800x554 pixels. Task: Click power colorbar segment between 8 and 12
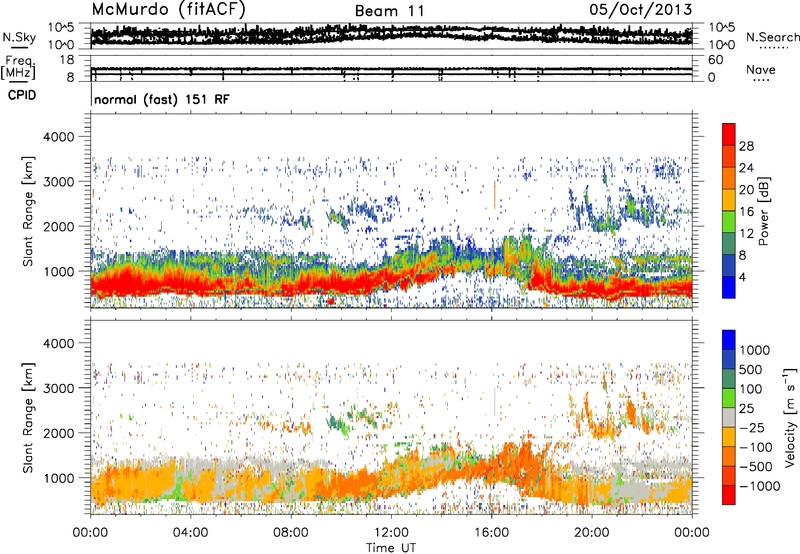(729, 244)
